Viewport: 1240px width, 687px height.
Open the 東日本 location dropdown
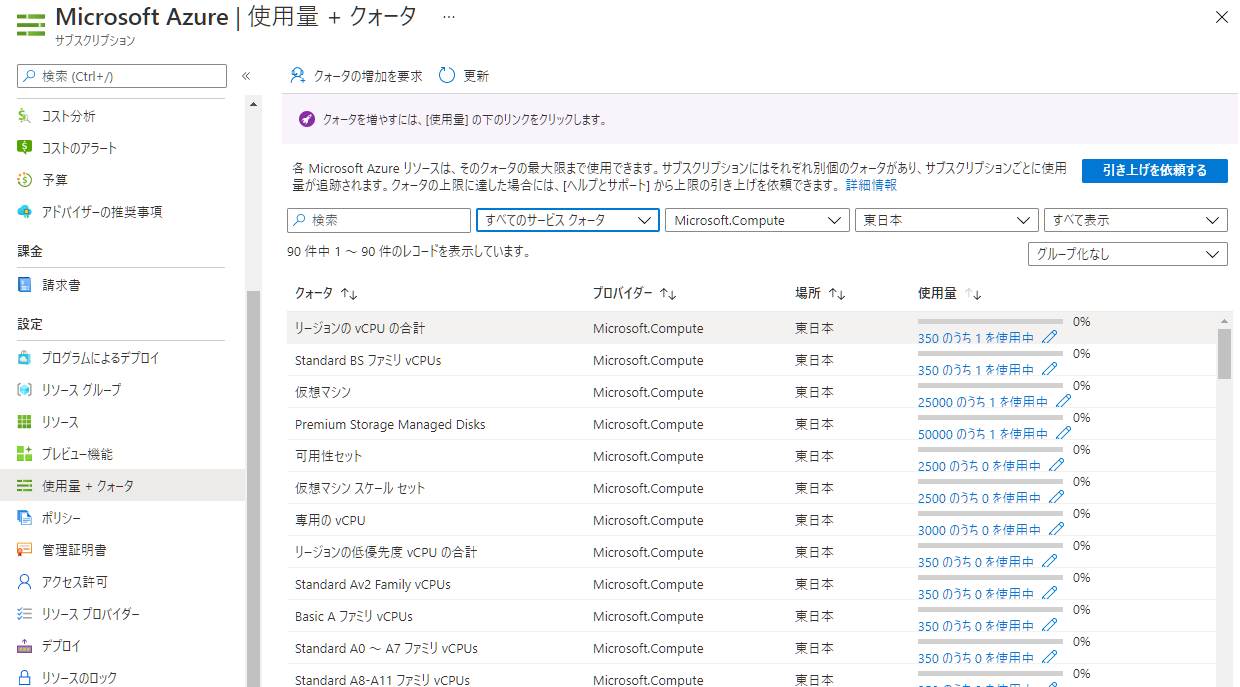tap(947, 220)
